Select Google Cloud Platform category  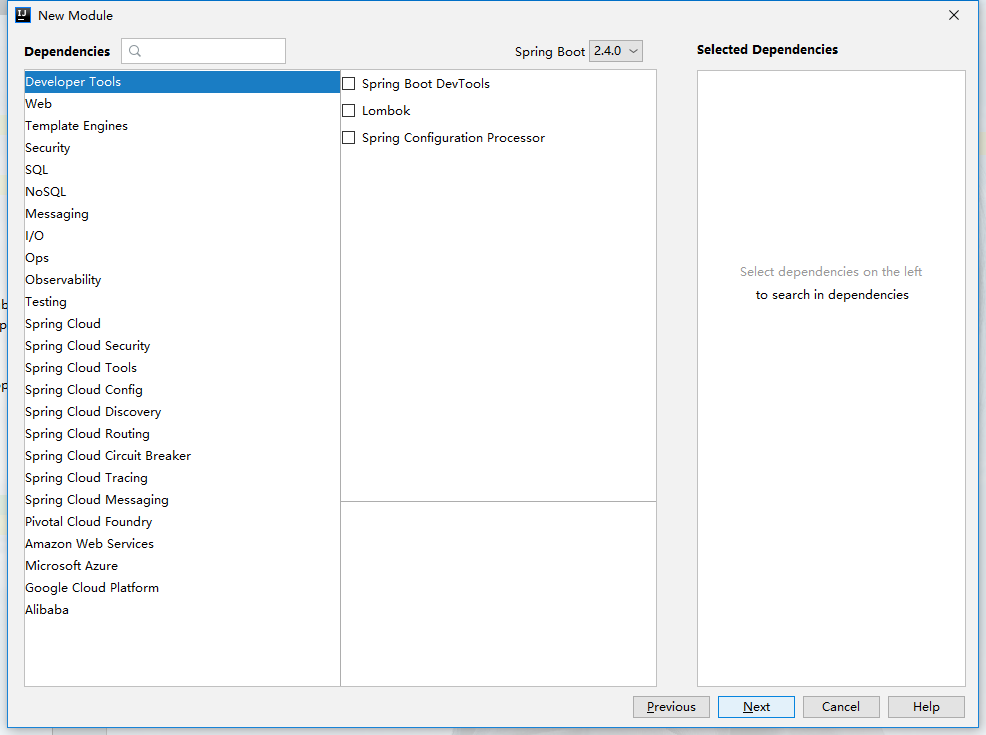point(182,588)
